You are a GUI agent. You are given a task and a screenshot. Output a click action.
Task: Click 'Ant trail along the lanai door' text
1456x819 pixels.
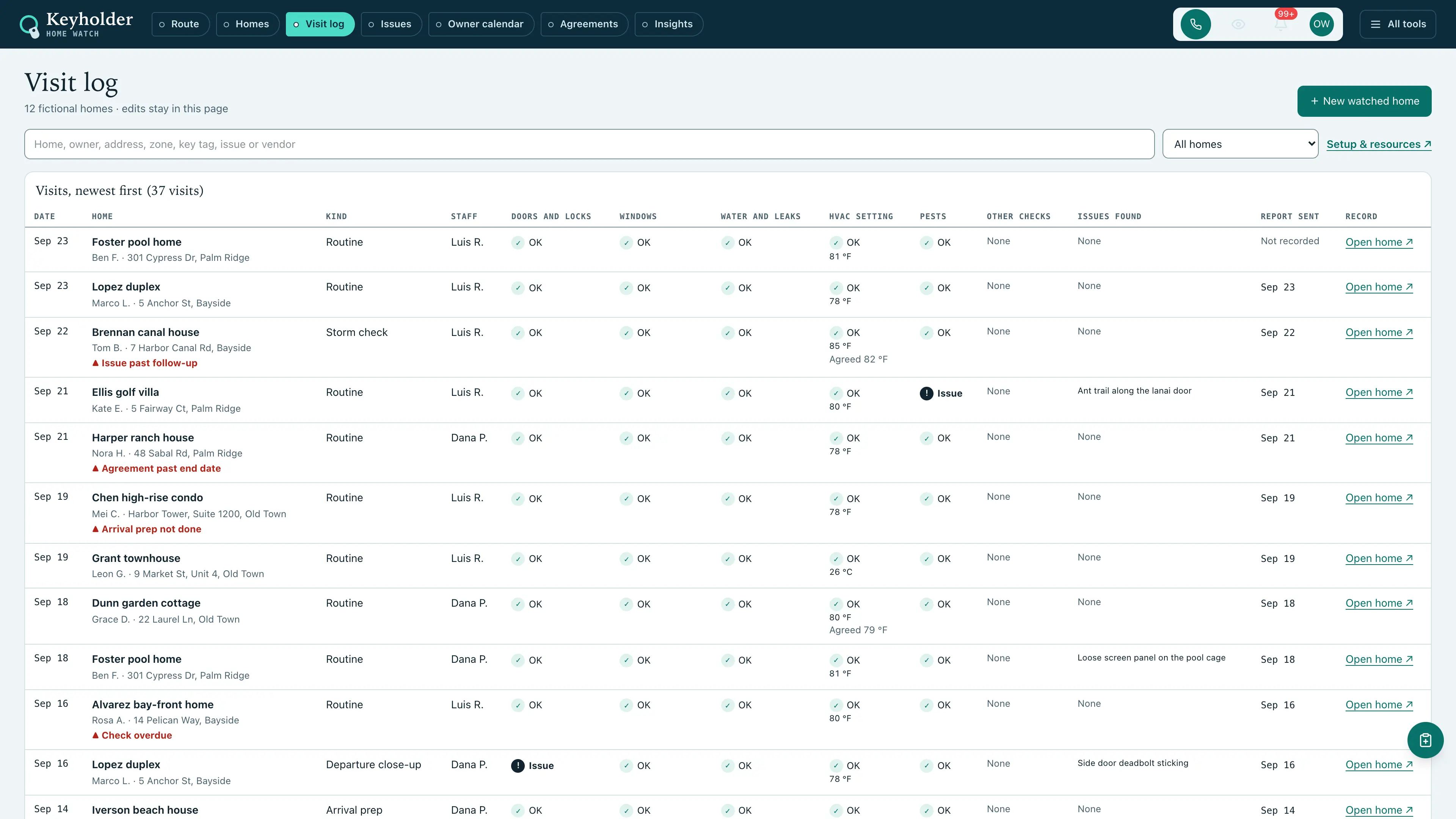pos(1134,391)
